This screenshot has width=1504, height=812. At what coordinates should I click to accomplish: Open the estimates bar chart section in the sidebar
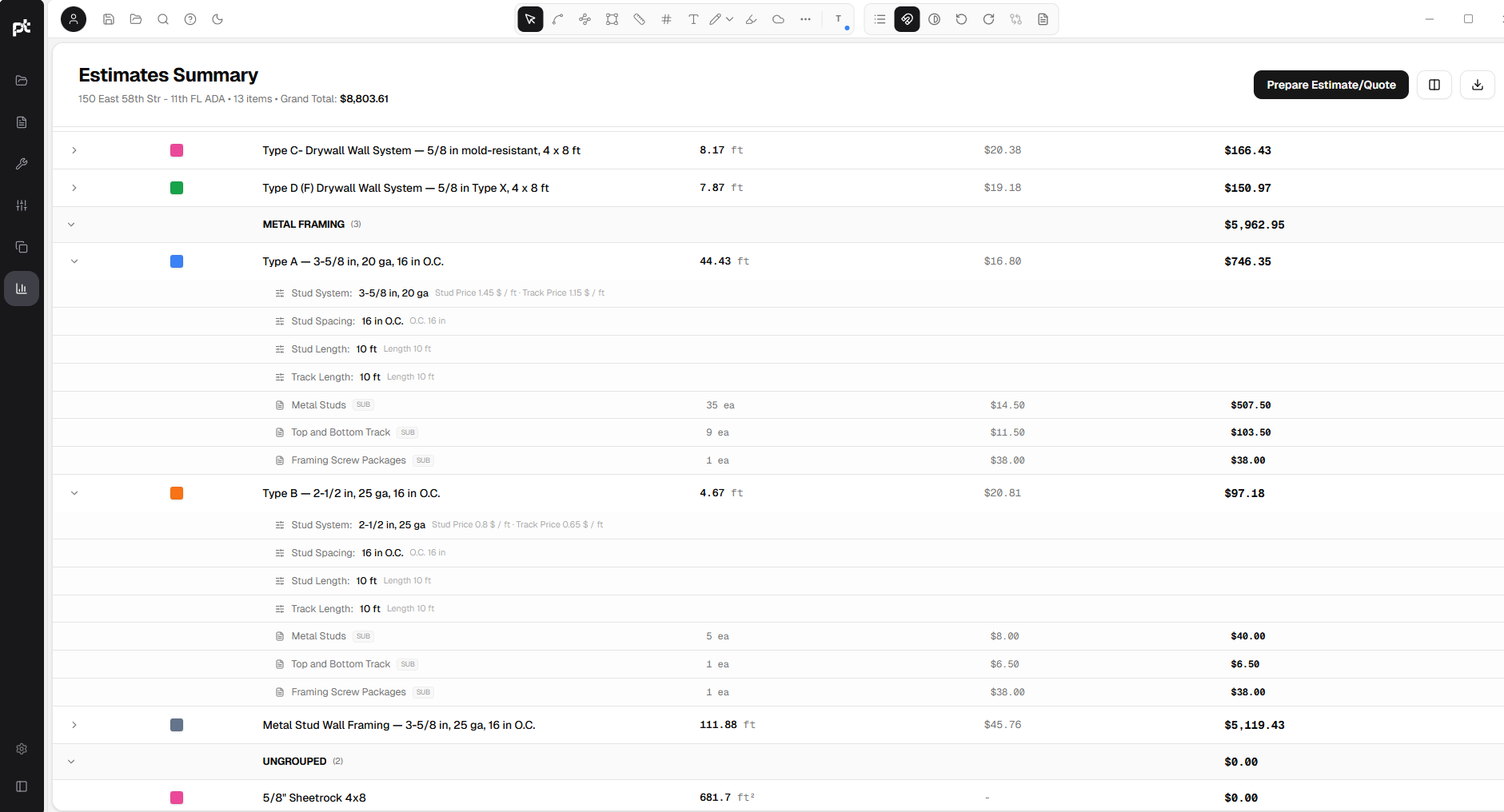22,289
